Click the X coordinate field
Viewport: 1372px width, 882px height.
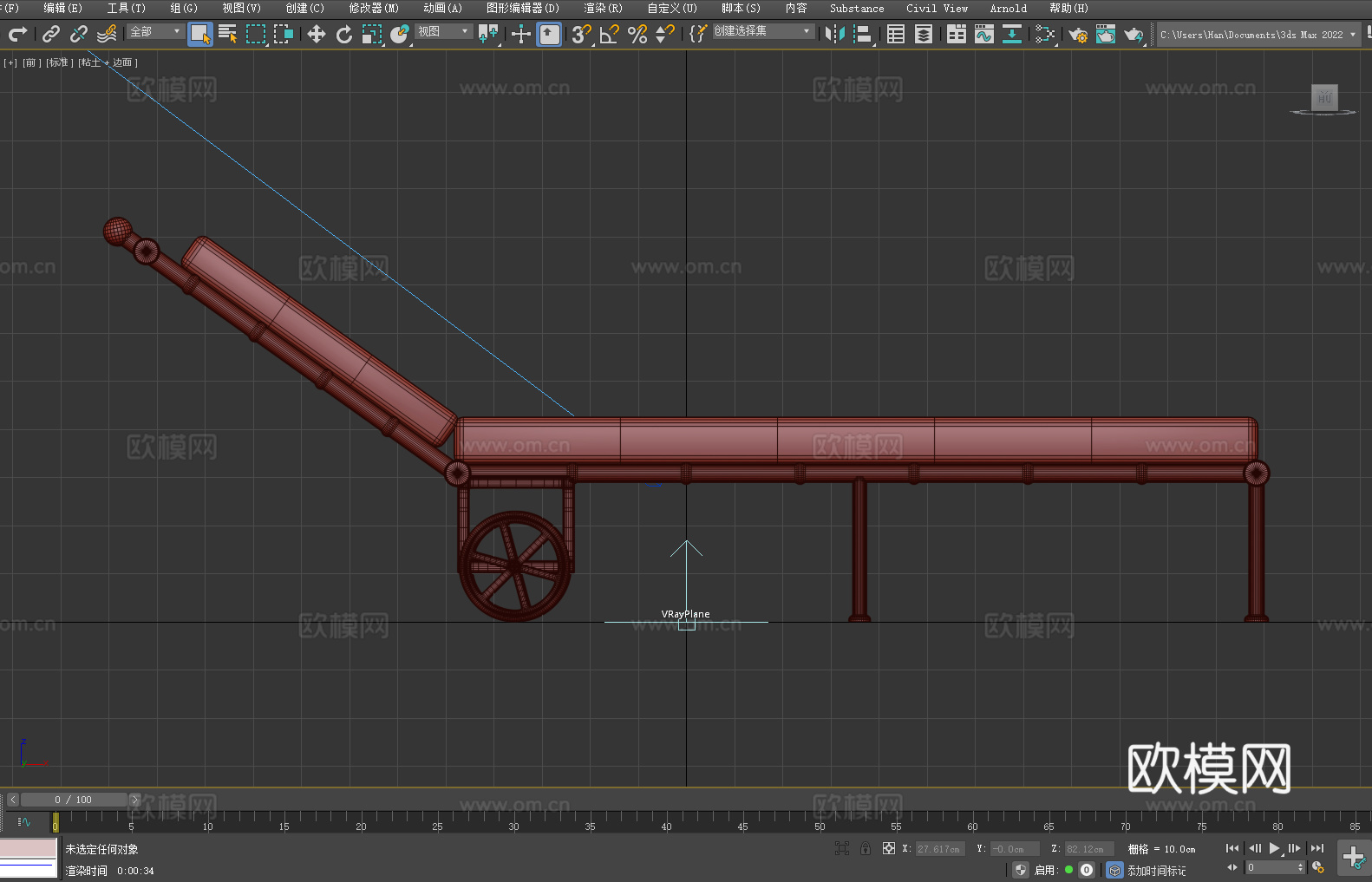pos(940,849)
